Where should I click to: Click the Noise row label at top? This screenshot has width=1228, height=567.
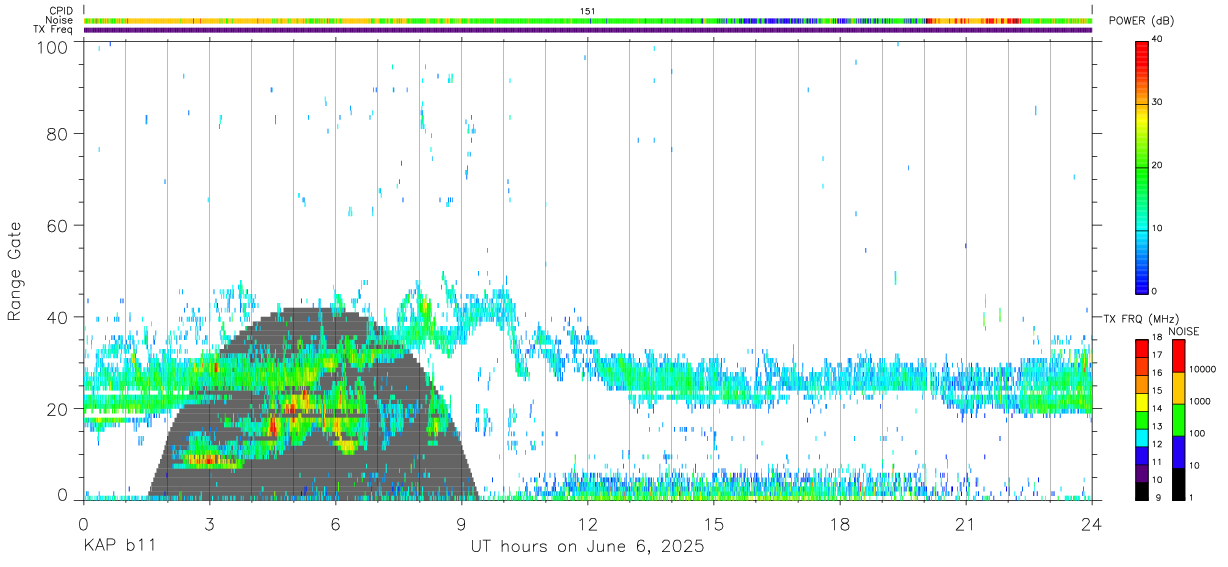(59, 20)
